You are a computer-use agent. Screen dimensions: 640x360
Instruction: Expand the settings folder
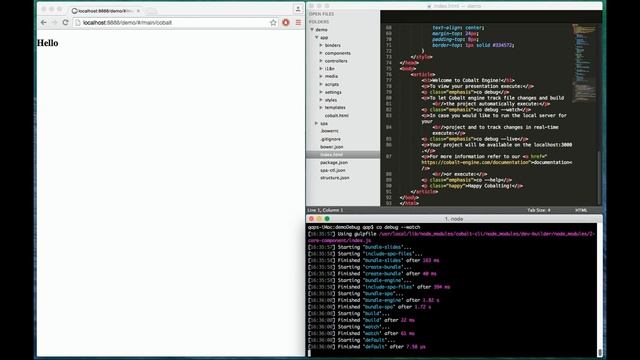click(321, 92)
